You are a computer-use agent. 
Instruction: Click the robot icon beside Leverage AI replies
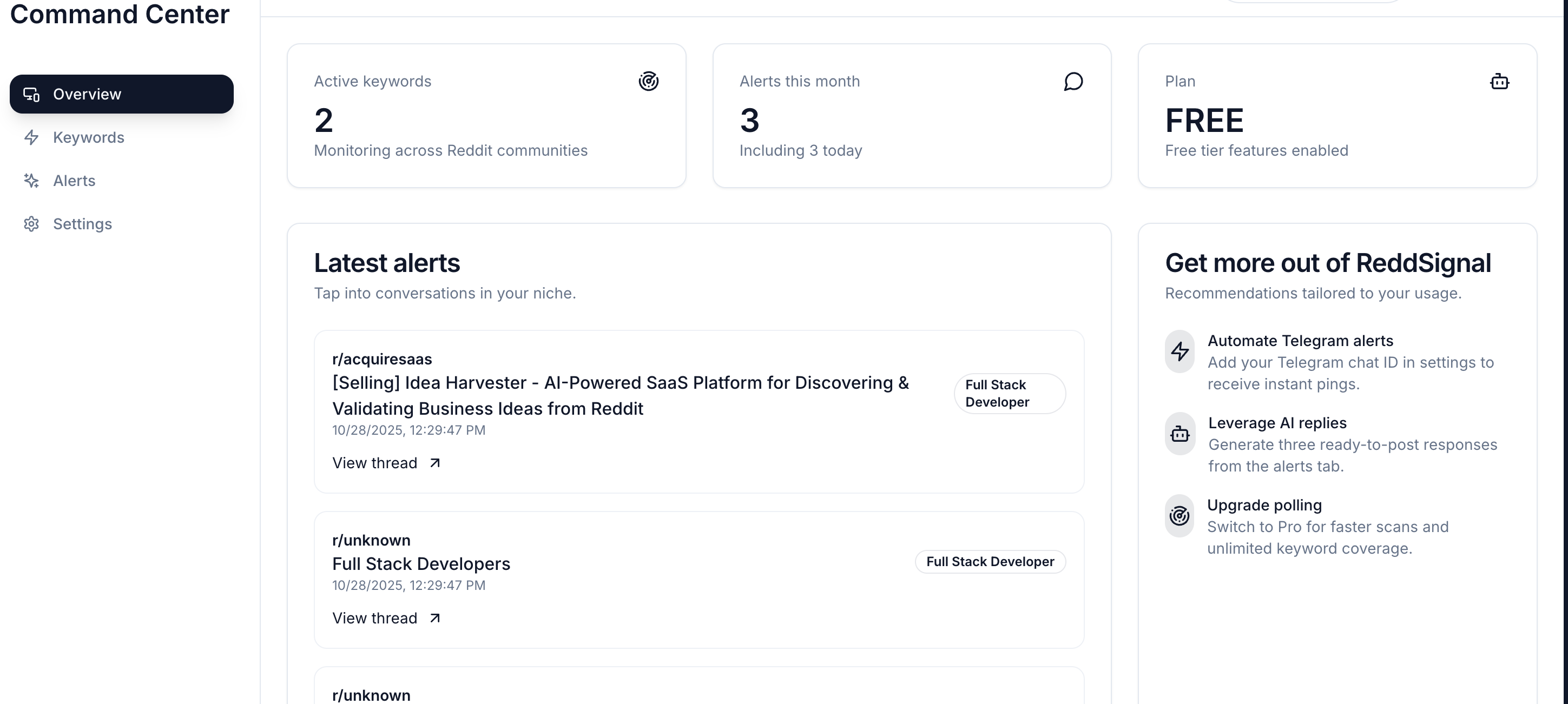(x=1179, y=433)
